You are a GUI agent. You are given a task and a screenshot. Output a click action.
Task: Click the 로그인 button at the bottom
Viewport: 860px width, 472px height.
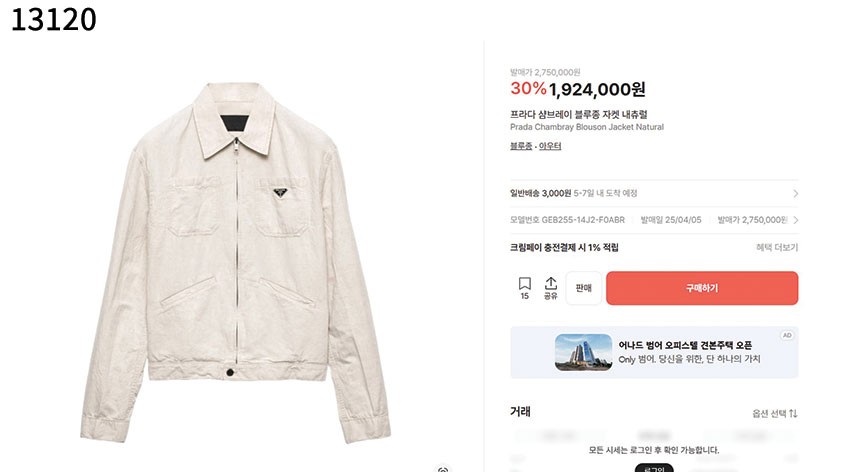coord(653,467)
